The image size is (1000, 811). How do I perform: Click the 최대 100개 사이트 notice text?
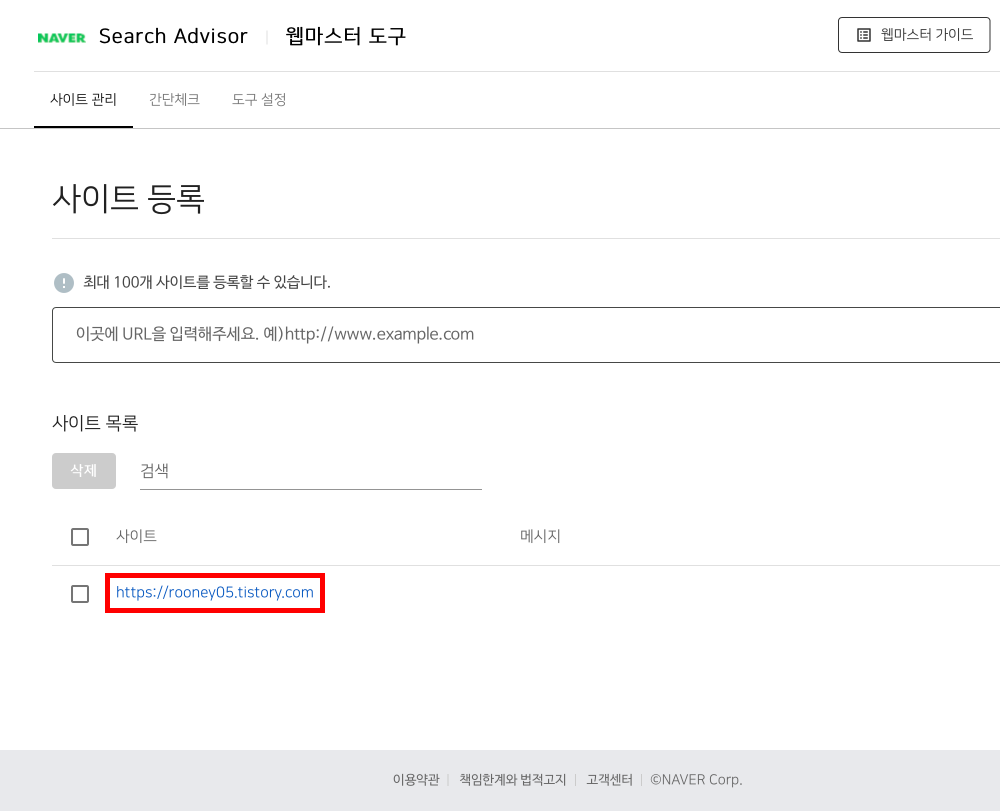click(207, 282)
